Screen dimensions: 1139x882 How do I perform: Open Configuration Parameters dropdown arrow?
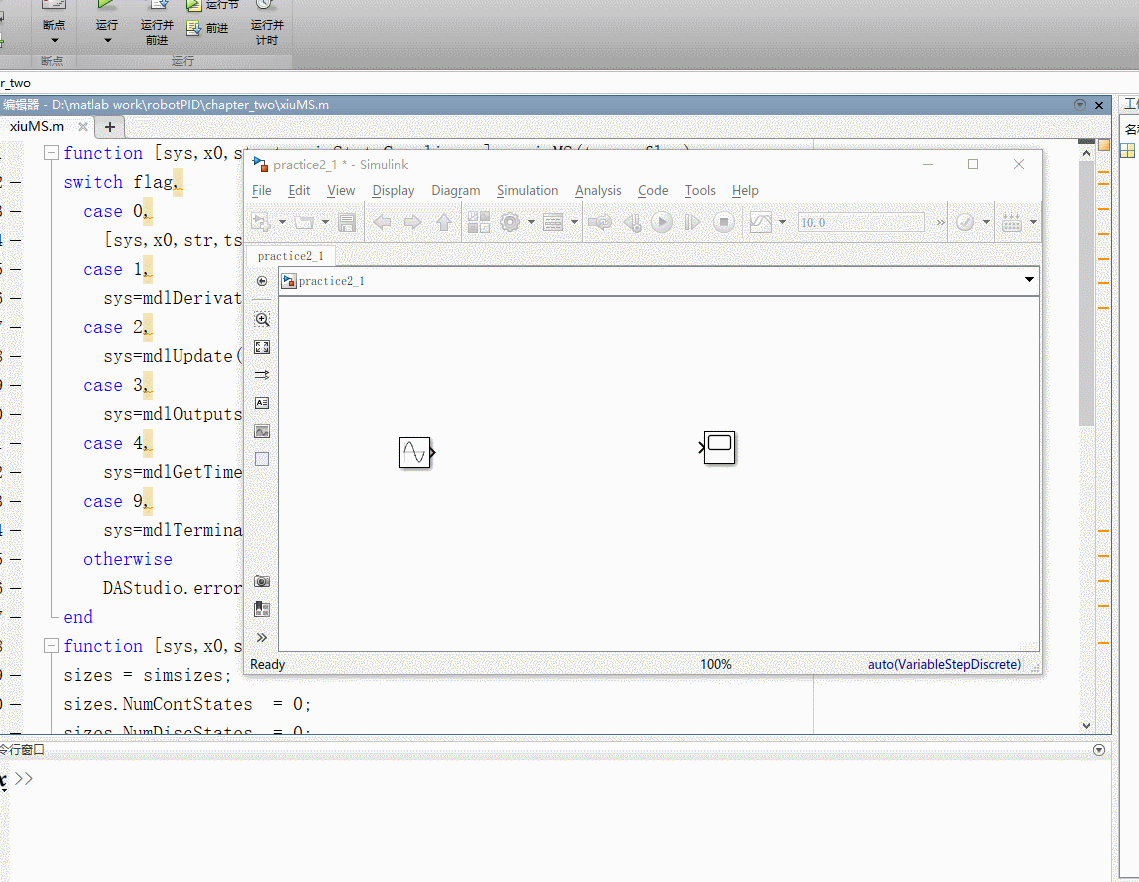[531, 222]
